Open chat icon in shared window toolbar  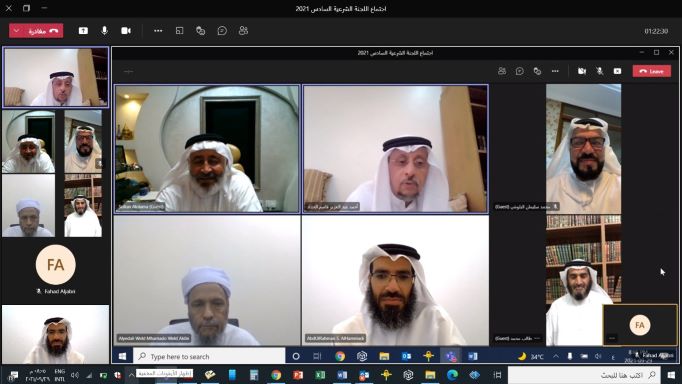tap(520, 71)
